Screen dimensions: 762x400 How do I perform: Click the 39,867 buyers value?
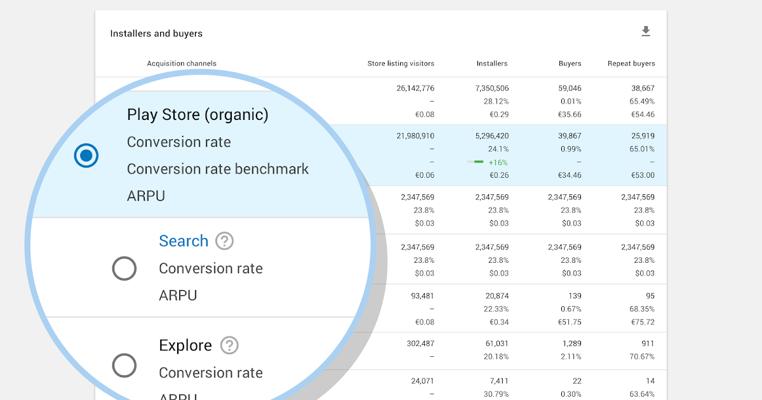(564, 135)
